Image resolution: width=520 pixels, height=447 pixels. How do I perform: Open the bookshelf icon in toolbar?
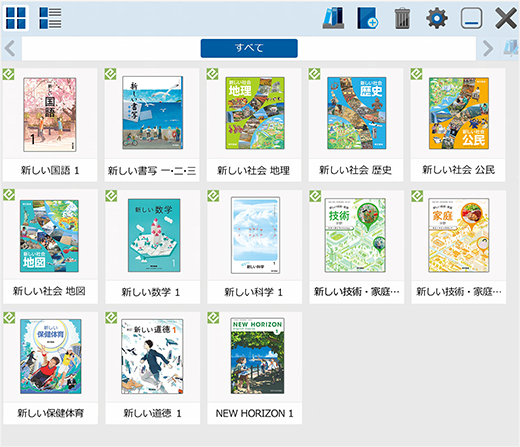(x=333, y=18)
